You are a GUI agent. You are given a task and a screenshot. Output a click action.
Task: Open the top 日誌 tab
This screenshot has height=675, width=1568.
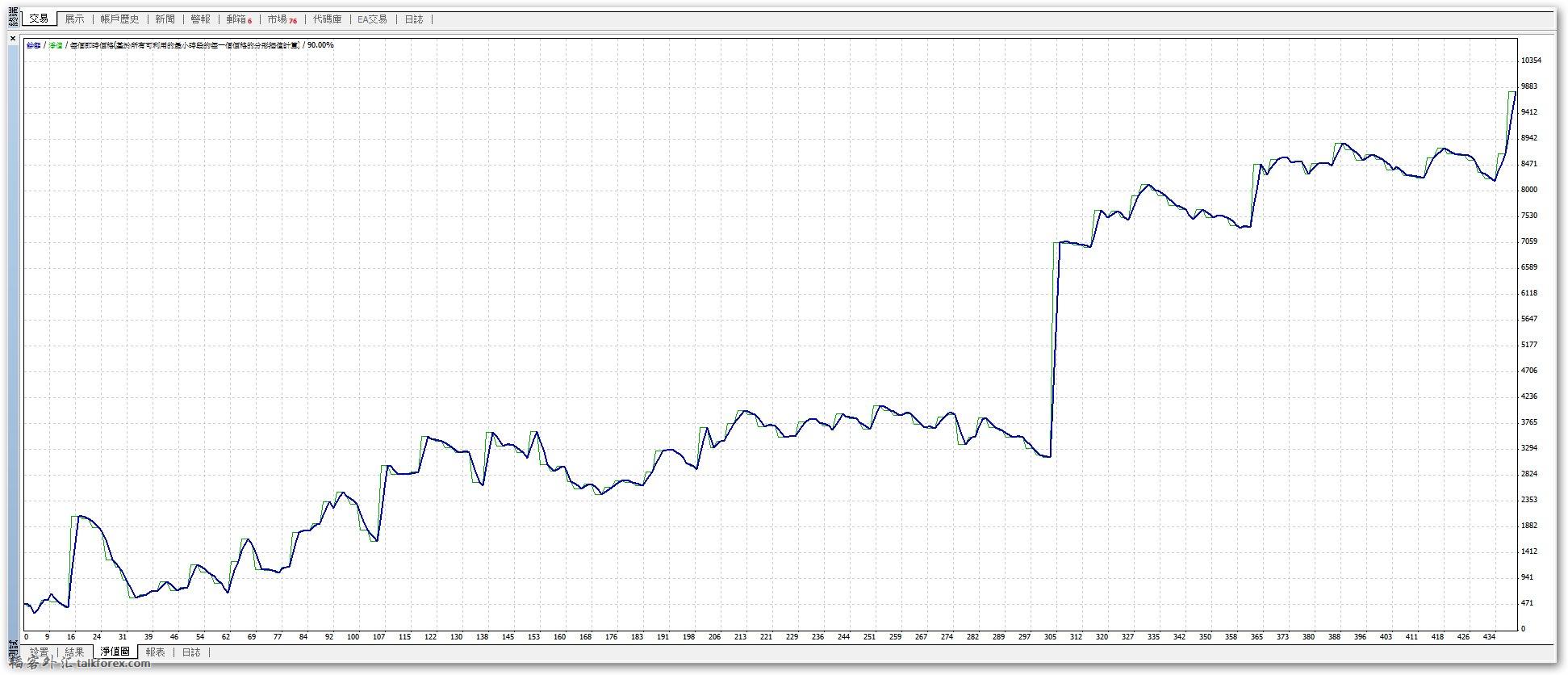[413, 19]
